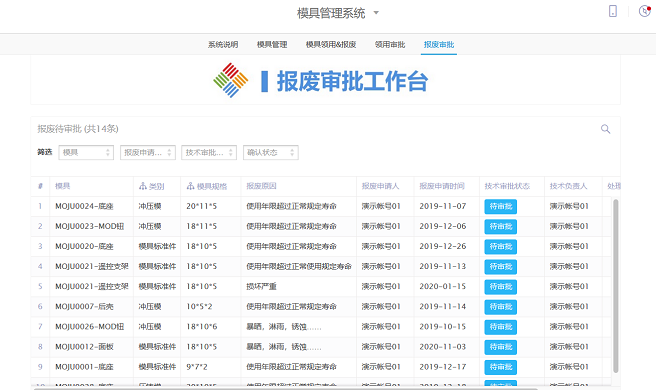Click the date 2019-12-26
The image size is (656, 390).
(x=443, y=246)
